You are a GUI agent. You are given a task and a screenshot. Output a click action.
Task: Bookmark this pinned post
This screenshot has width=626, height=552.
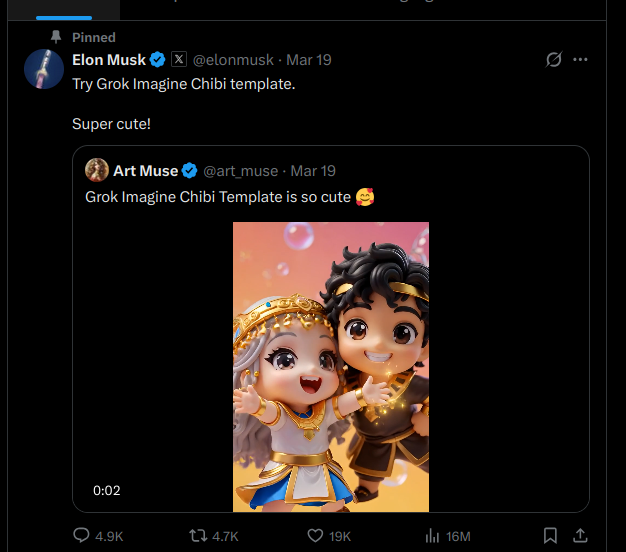pos(550,536)
